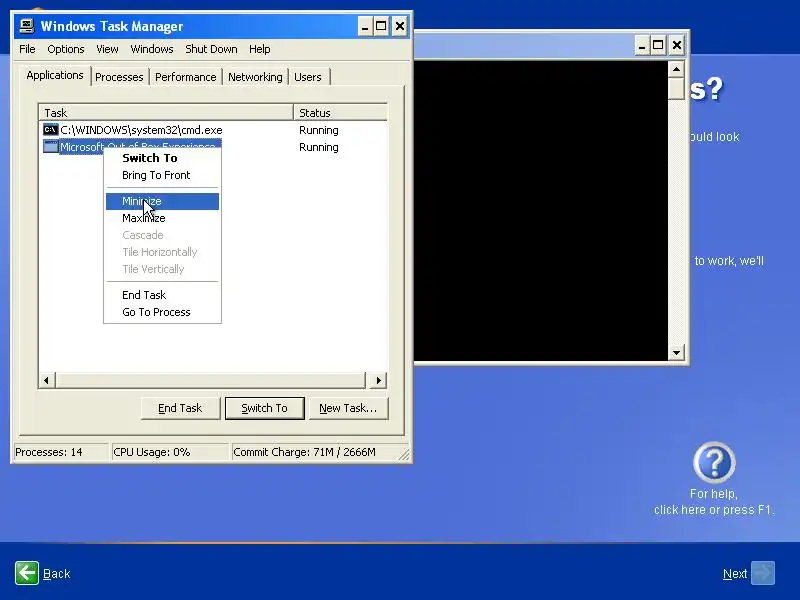
Task: Click the blue question mark help icon
Action: pyautogui.click(x=714, y=463)
